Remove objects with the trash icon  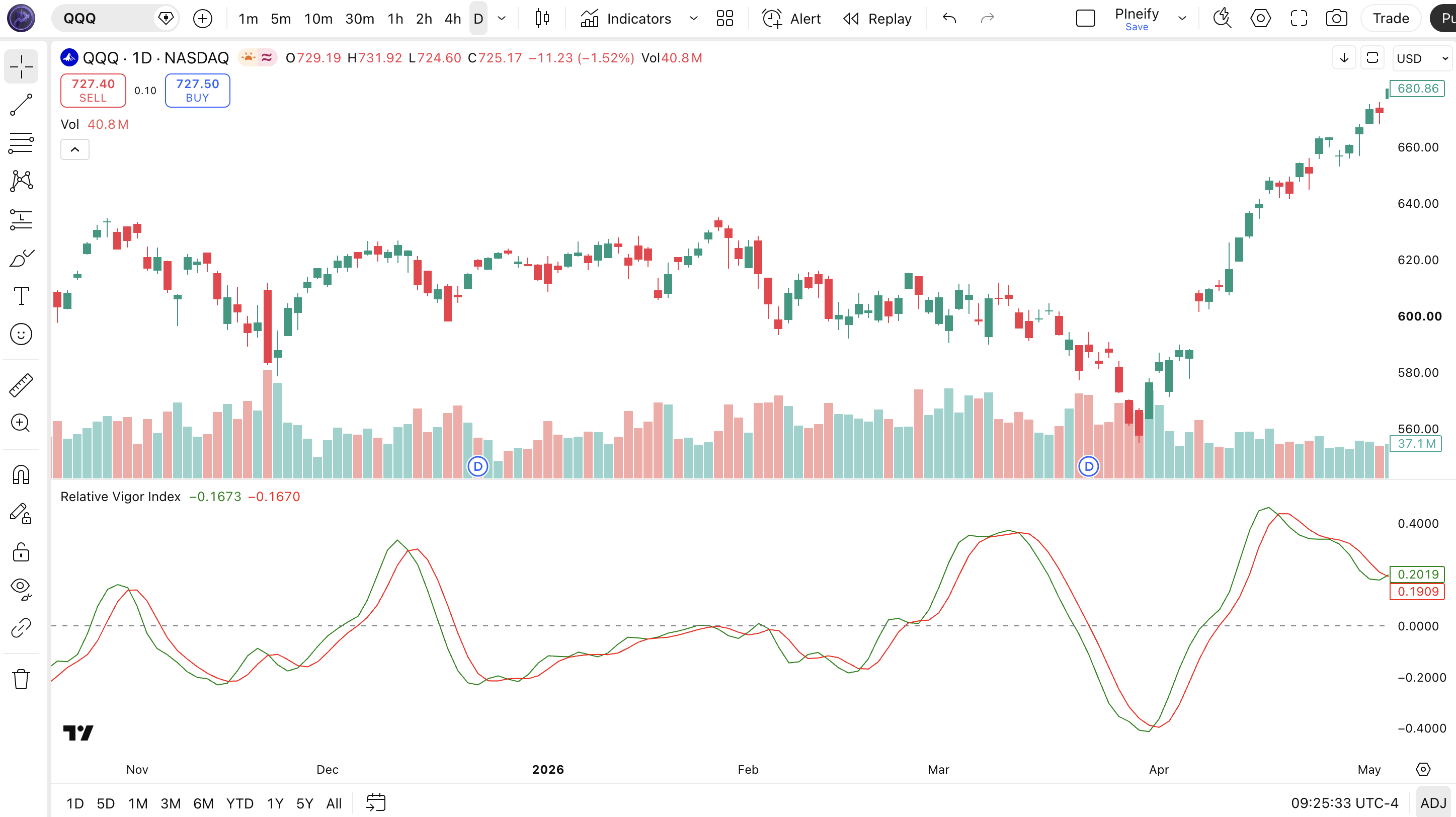tap(21, 679)
